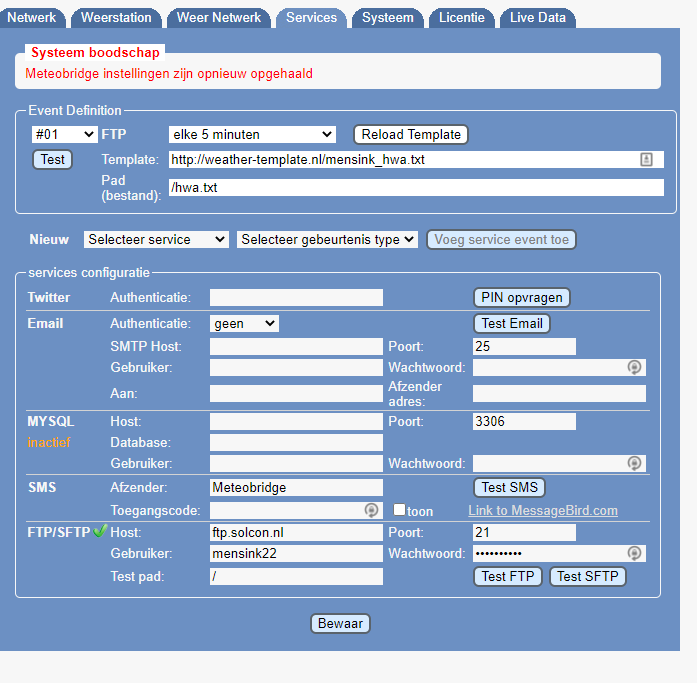Expand the Email Authenticatie 'geen' dropdown
This screenshot has width=697, height=683.
pos(244,324)
